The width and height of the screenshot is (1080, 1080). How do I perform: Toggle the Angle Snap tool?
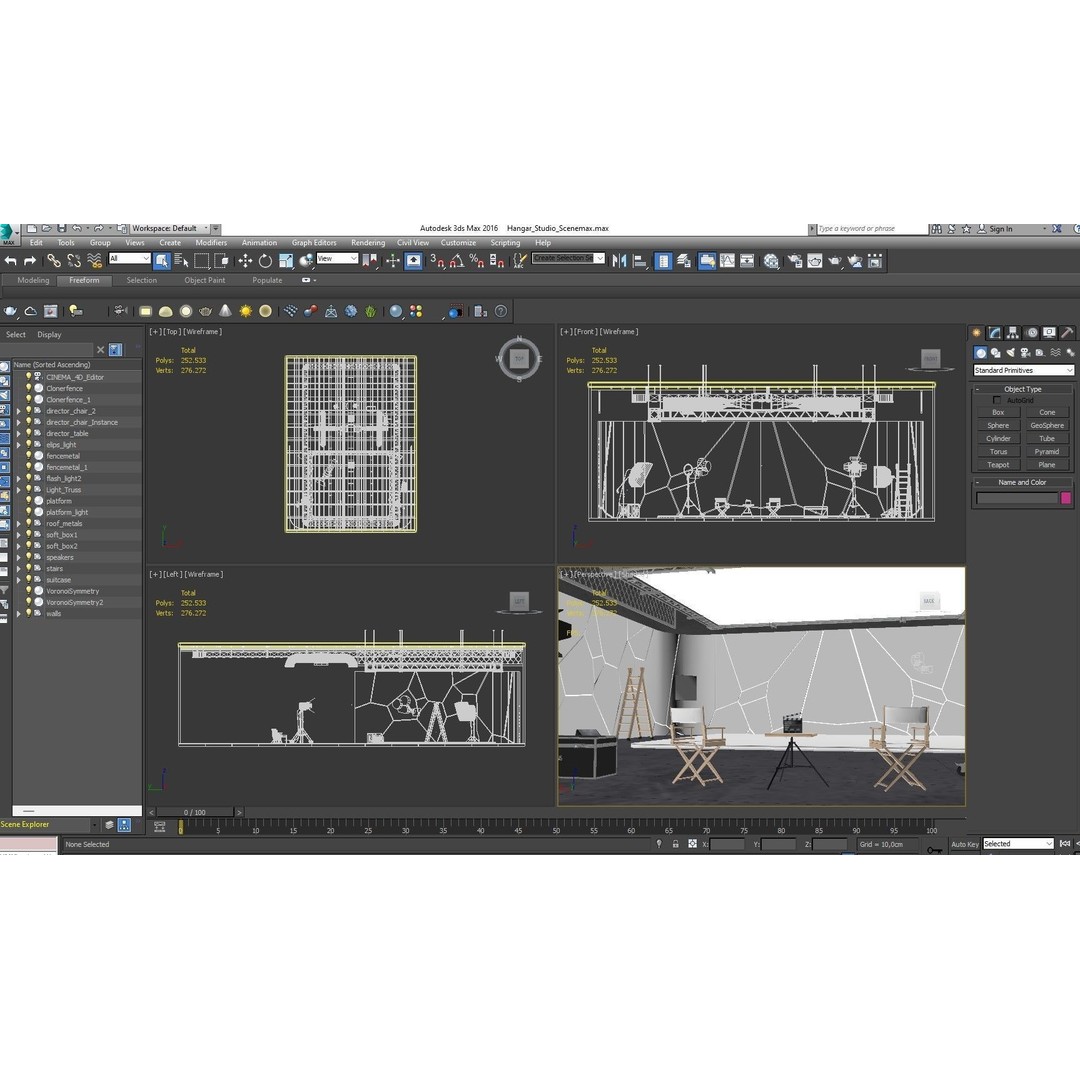point(457,261)
